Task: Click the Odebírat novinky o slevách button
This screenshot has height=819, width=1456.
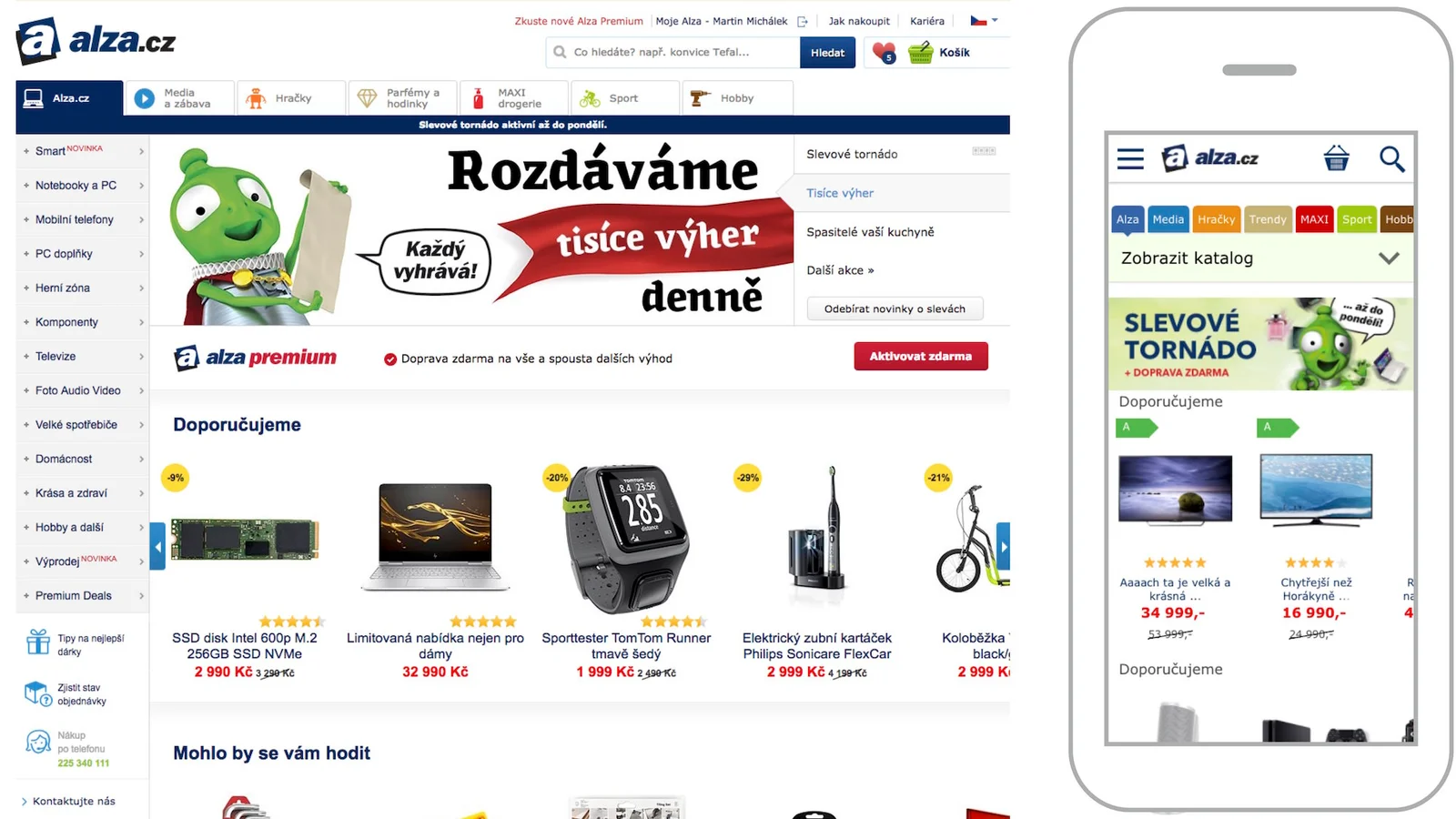Action: point(895,309)
